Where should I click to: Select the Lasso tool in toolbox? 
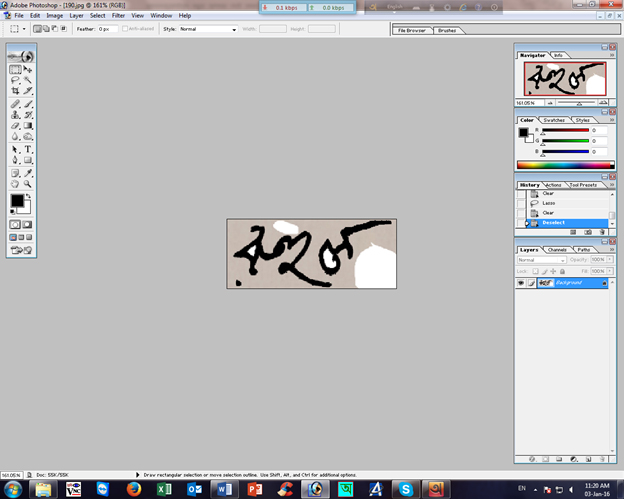point(15,80)
